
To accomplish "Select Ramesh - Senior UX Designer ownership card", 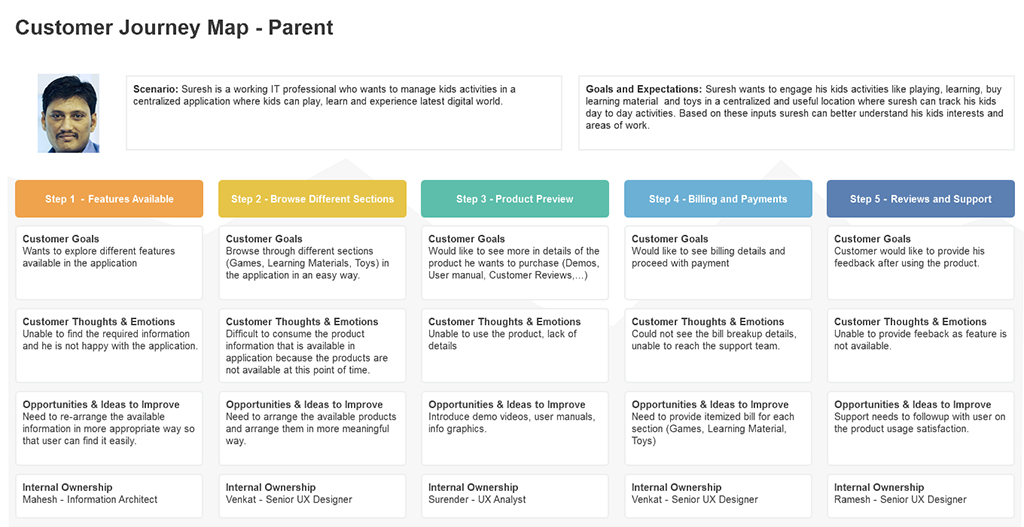I will (920, 494).
